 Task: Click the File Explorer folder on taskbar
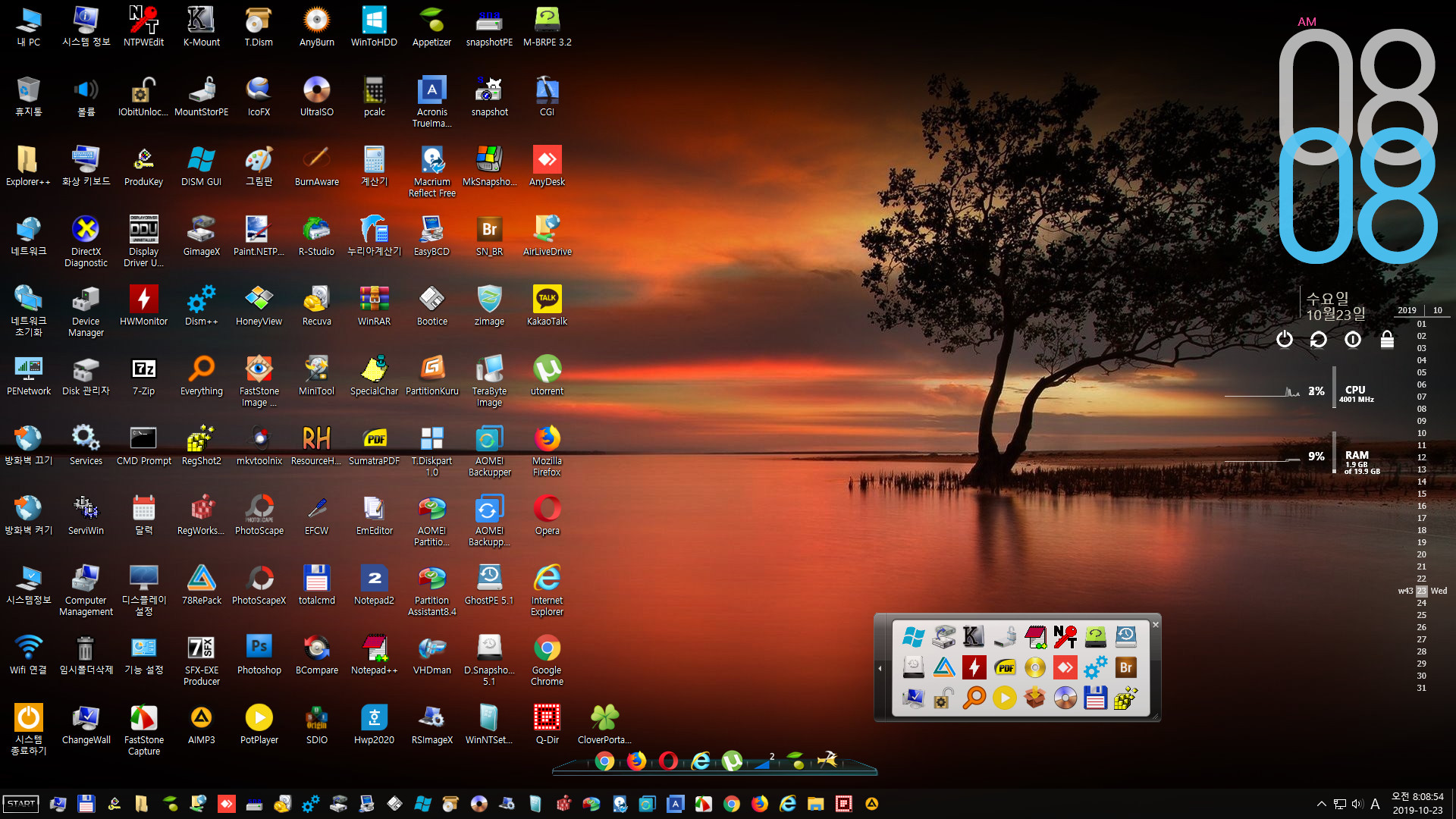[x=815, y=804]
